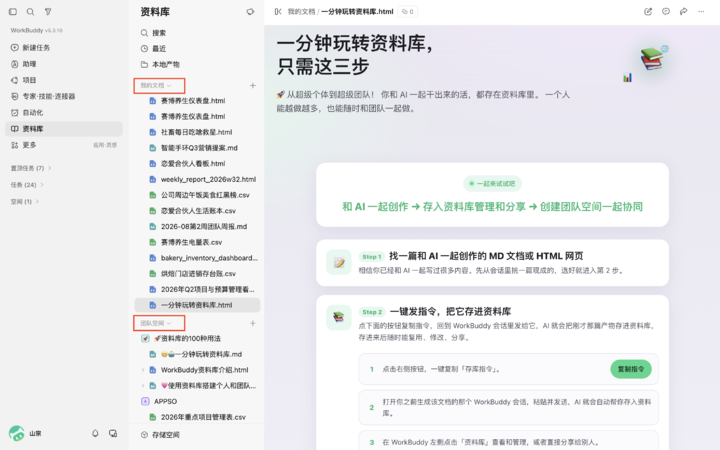Open search via top magnifier icon
The image size is (720, 450).
click(30, 11)
